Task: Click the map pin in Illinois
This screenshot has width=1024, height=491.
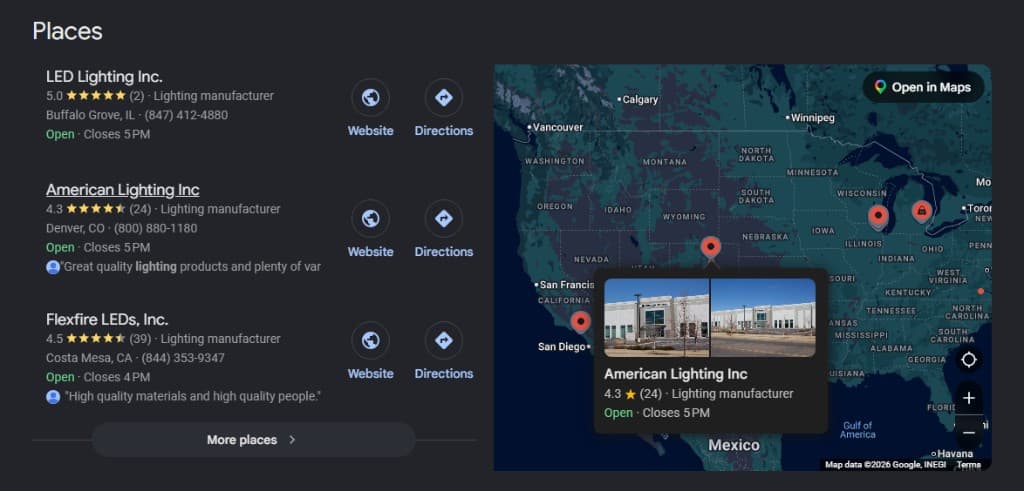Action: coord(878,216)
